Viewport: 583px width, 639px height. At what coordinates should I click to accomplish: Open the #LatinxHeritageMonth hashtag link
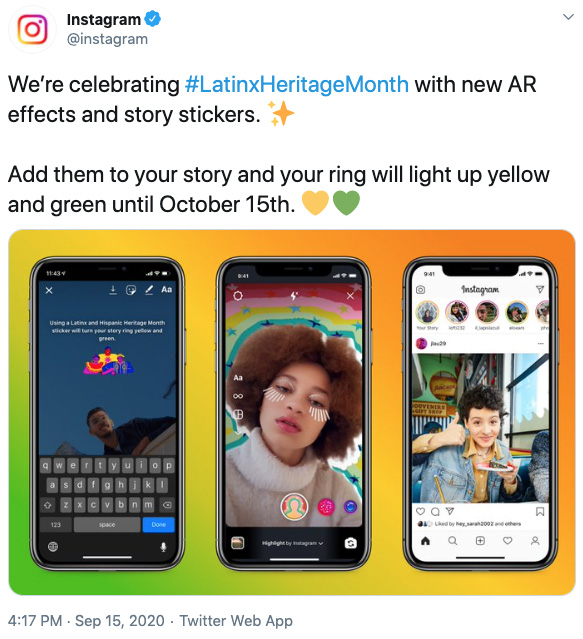(297, 84)
